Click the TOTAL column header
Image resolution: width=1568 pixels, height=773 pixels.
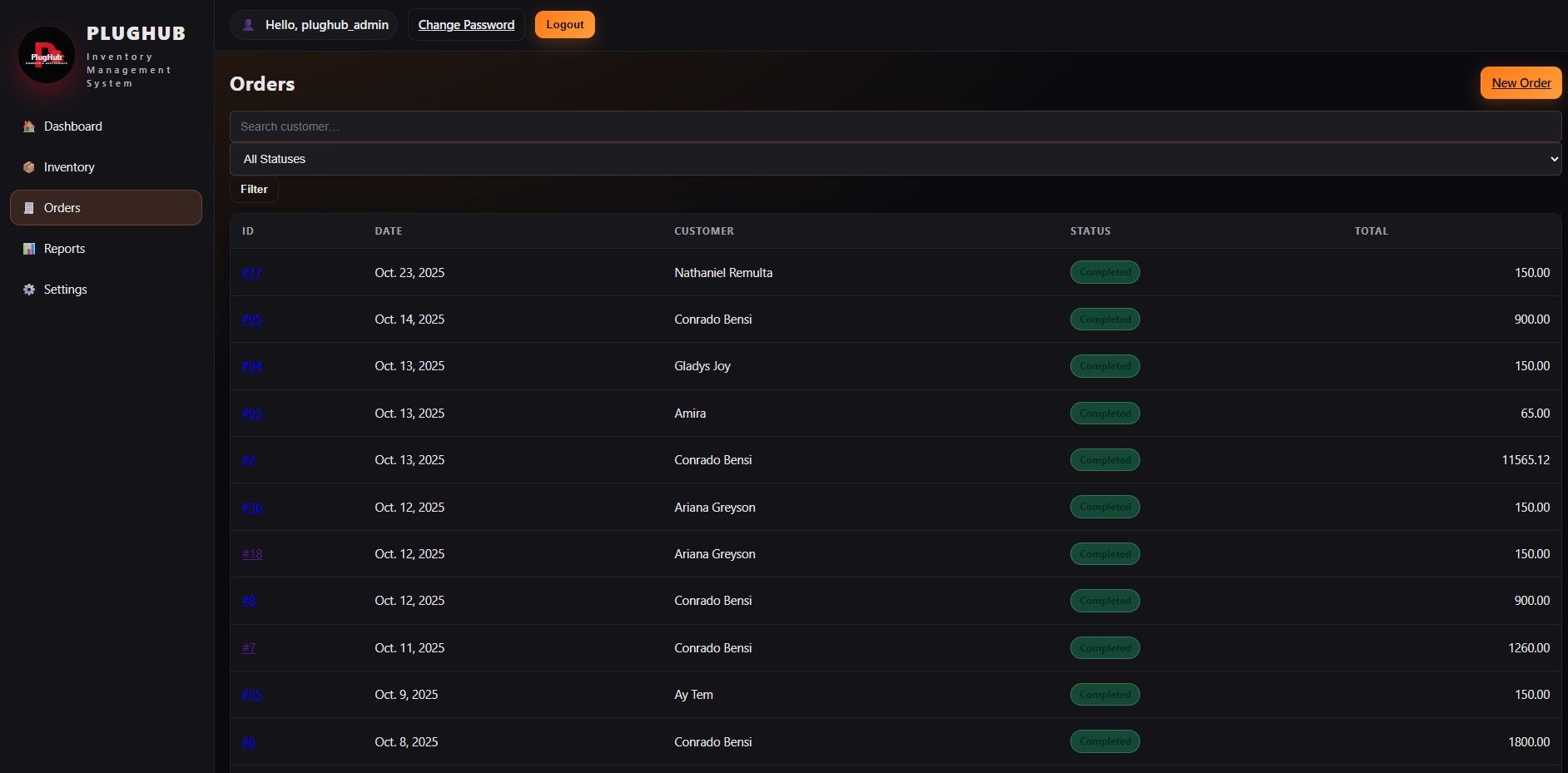point(1371,231)
